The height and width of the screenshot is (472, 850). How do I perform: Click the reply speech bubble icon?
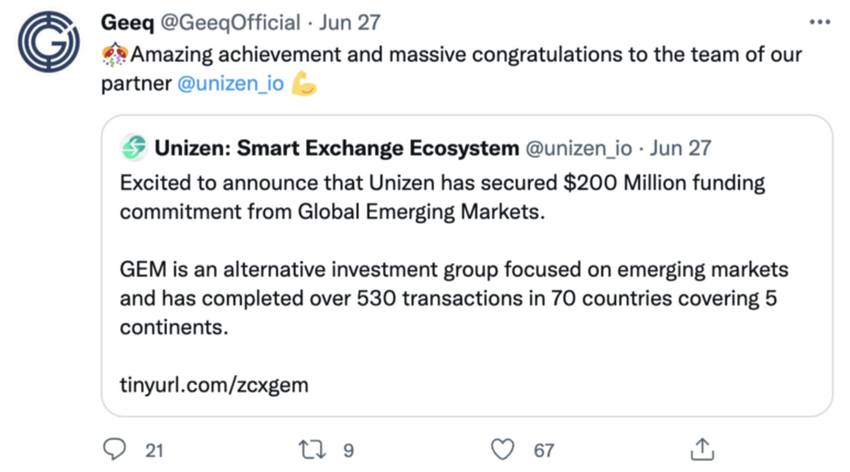[116, 450]
